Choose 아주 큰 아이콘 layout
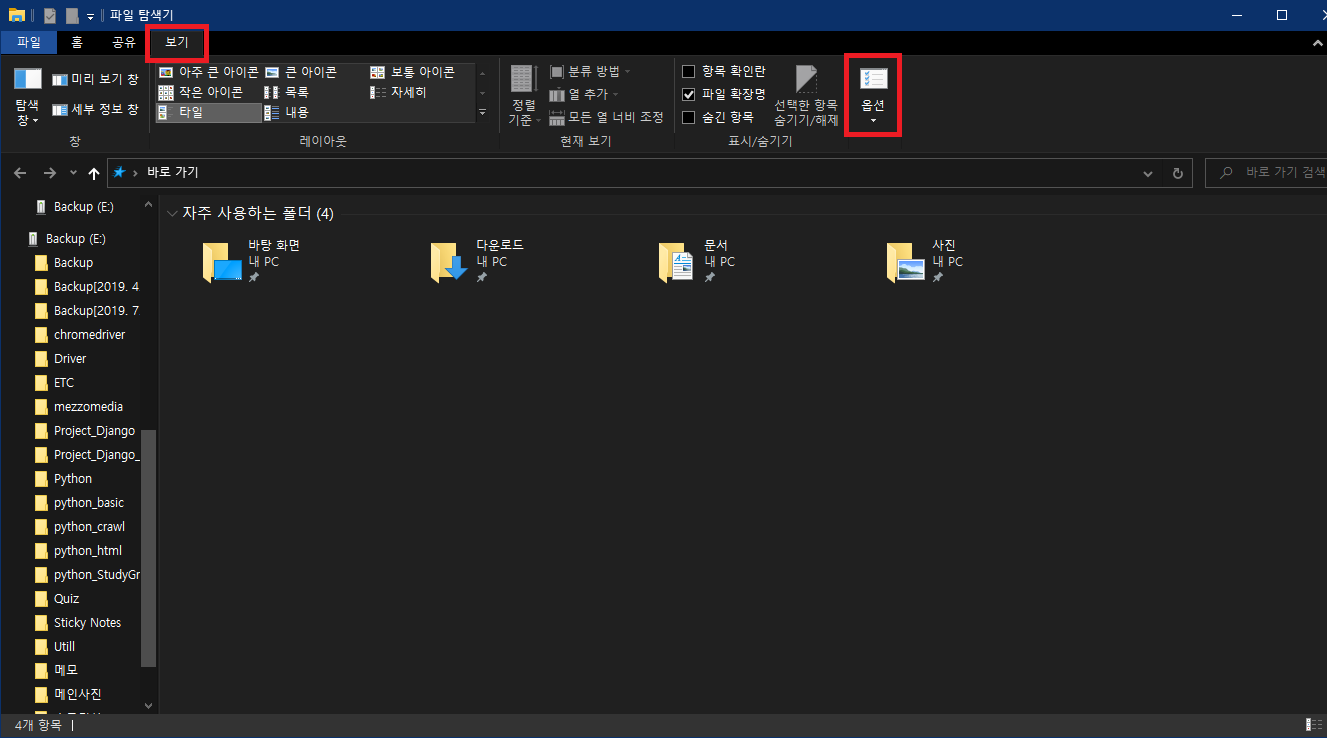Image resolution: width=1327 pixels, height=738 pixels. (208, 72)
